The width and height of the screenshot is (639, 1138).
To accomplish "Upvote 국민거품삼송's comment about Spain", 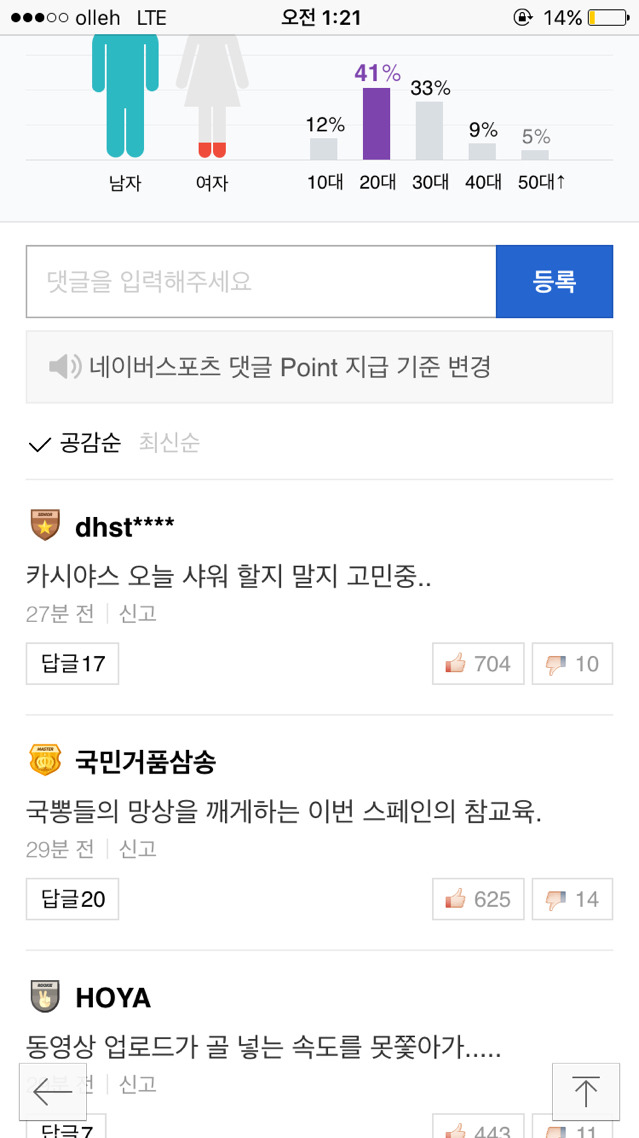I will (x=478, y=899).
